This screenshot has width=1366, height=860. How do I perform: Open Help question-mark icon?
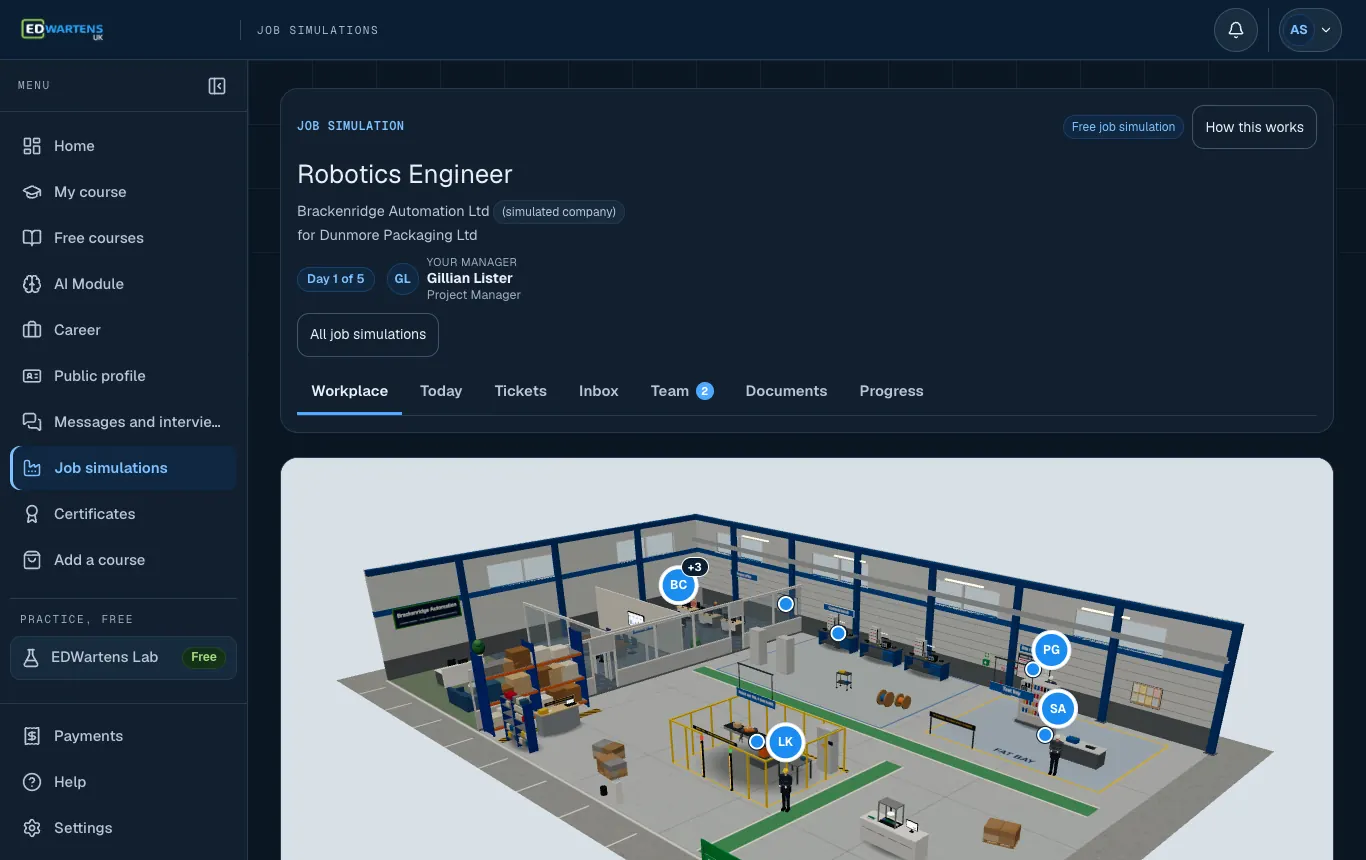32,782
